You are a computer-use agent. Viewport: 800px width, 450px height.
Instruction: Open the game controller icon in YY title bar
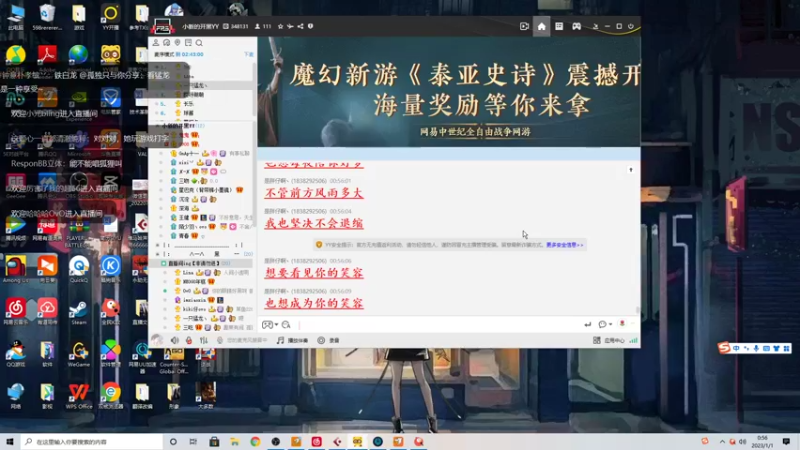[x=577, y=26]
